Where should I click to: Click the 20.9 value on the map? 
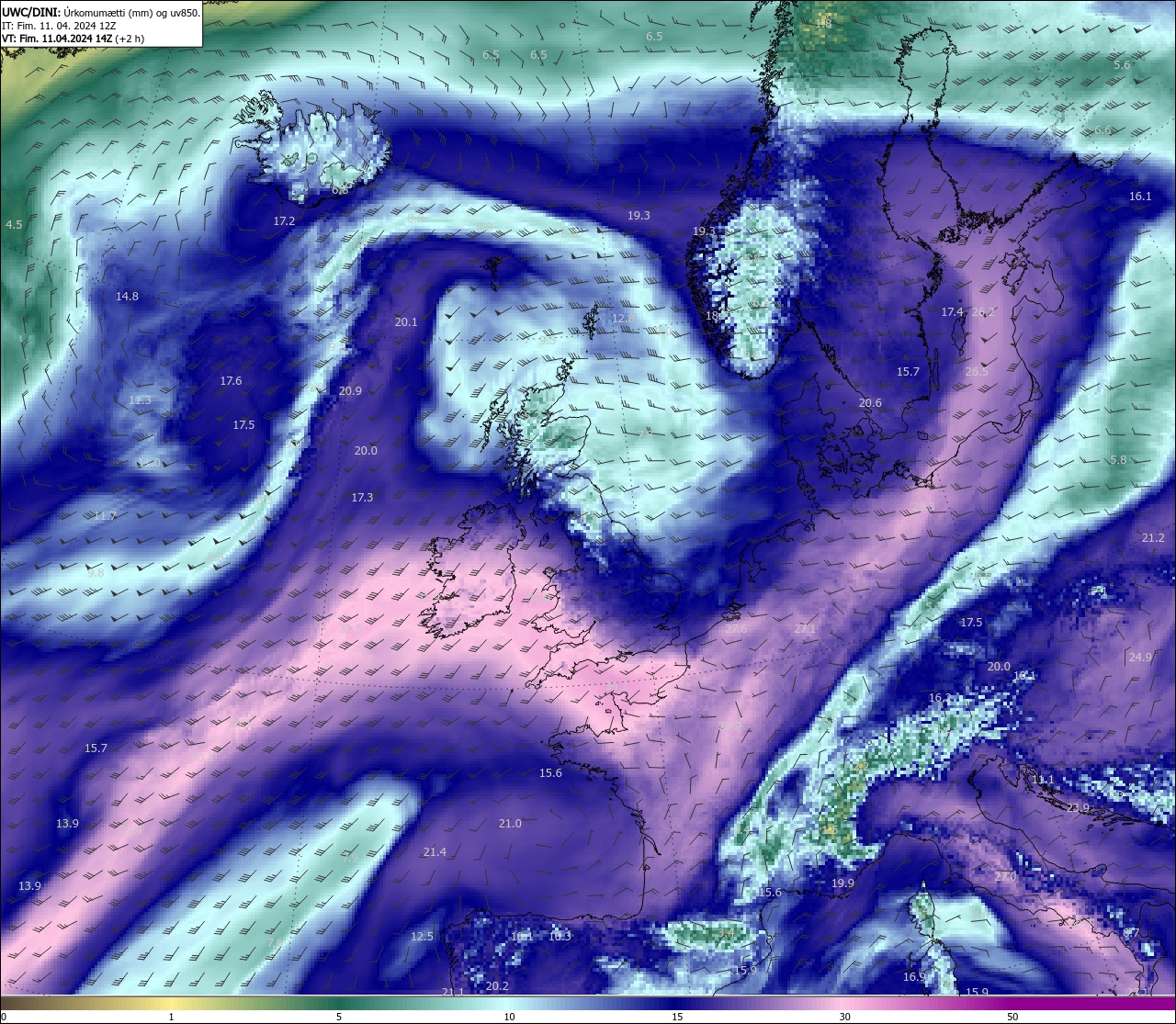point(350,391)
